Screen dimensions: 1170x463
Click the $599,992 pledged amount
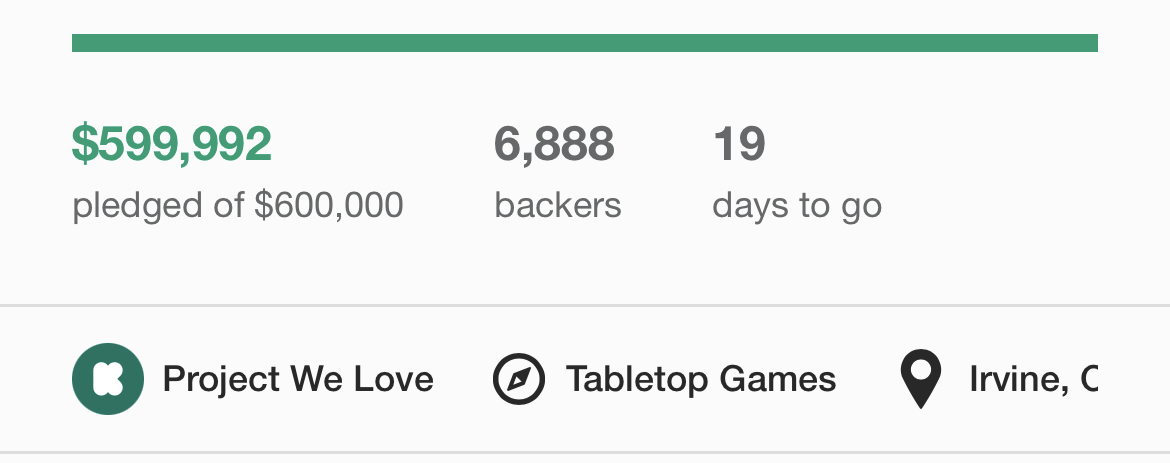pos(172,143)
